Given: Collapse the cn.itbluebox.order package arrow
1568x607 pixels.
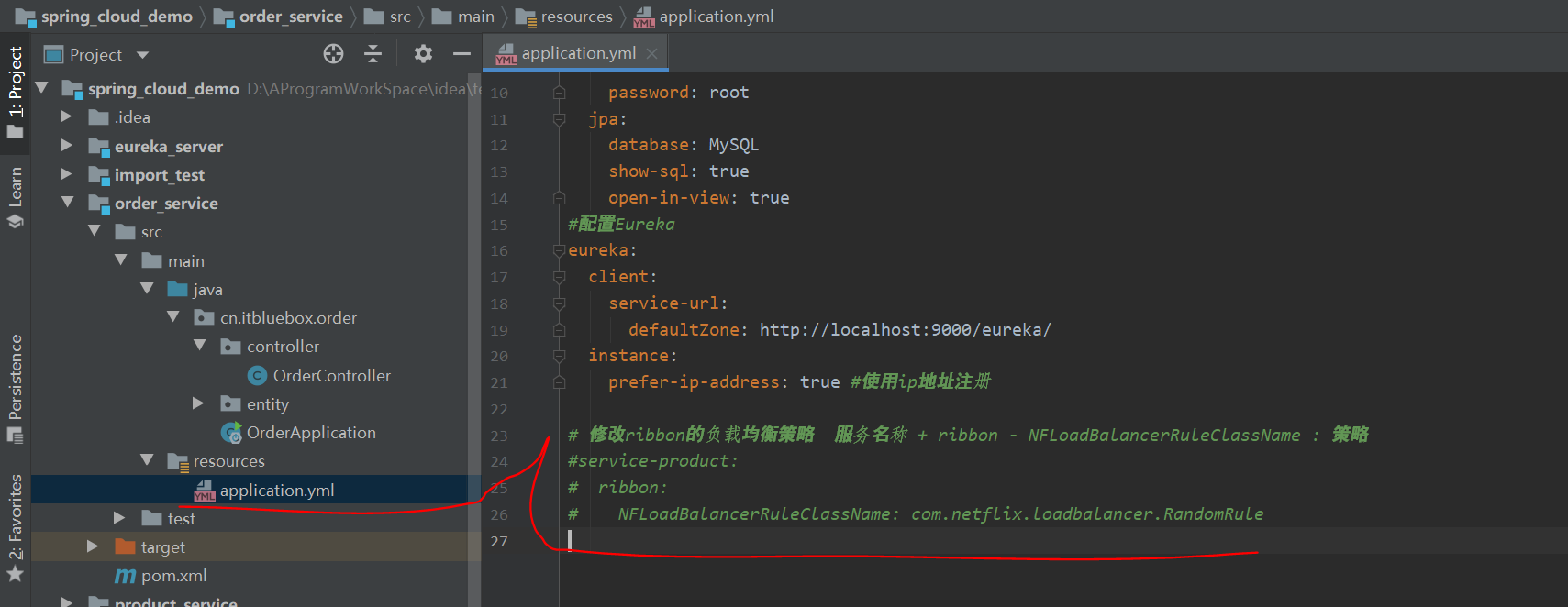Looking at the screenshot, I should (x=173, y=317).
